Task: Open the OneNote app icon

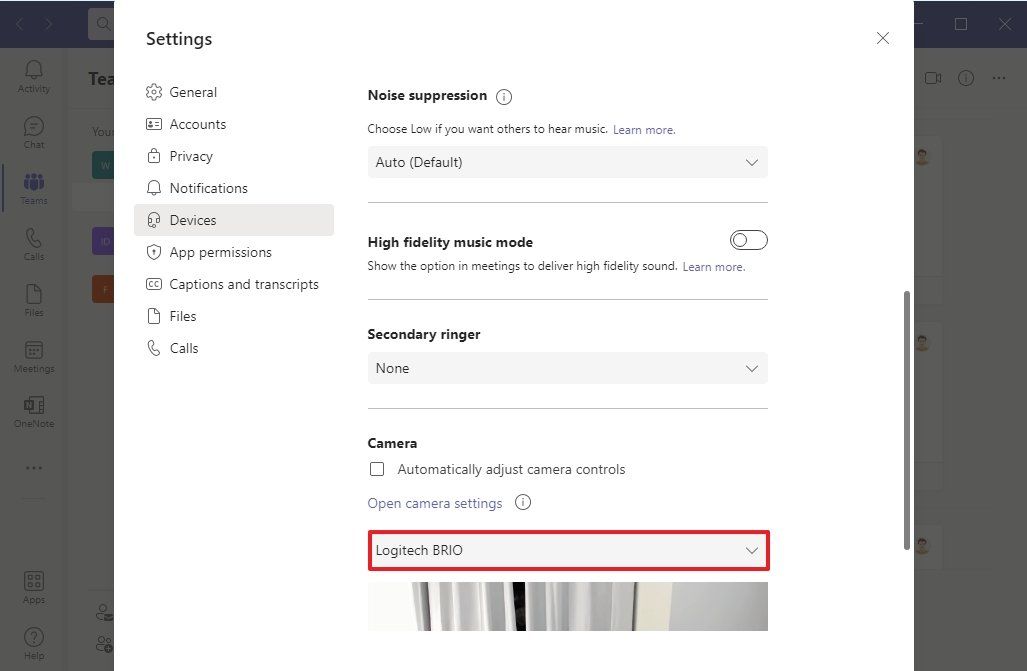Action: pos(34,410)
